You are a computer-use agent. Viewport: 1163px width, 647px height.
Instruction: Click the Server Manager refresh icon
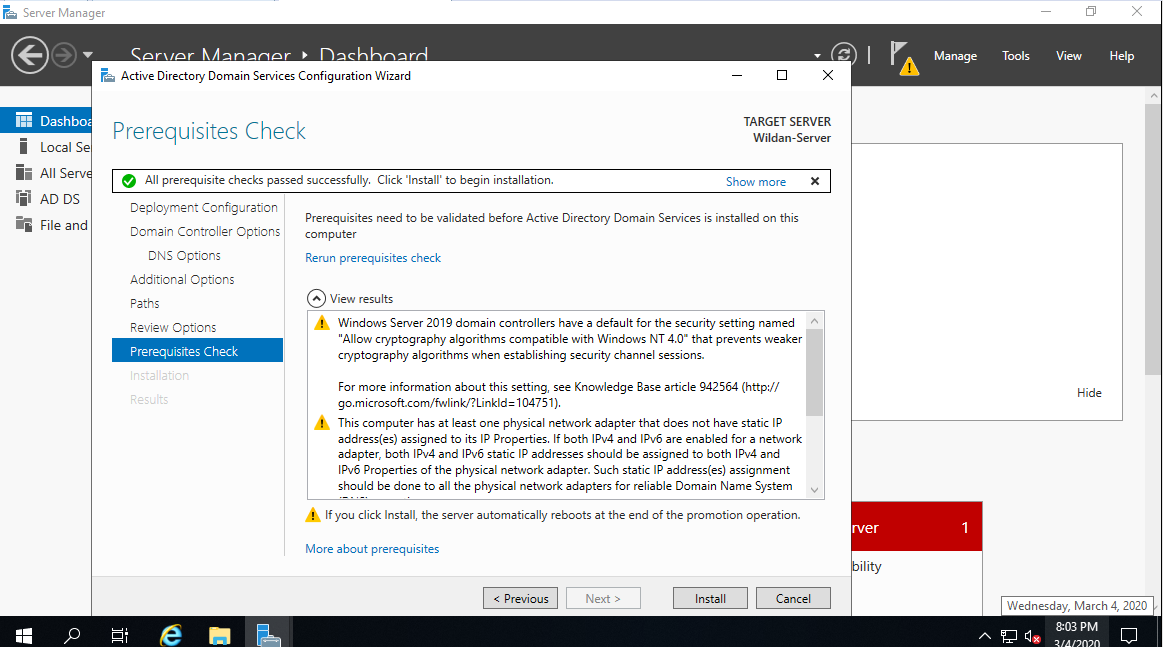pyautogui.click(x=843, y=55)
